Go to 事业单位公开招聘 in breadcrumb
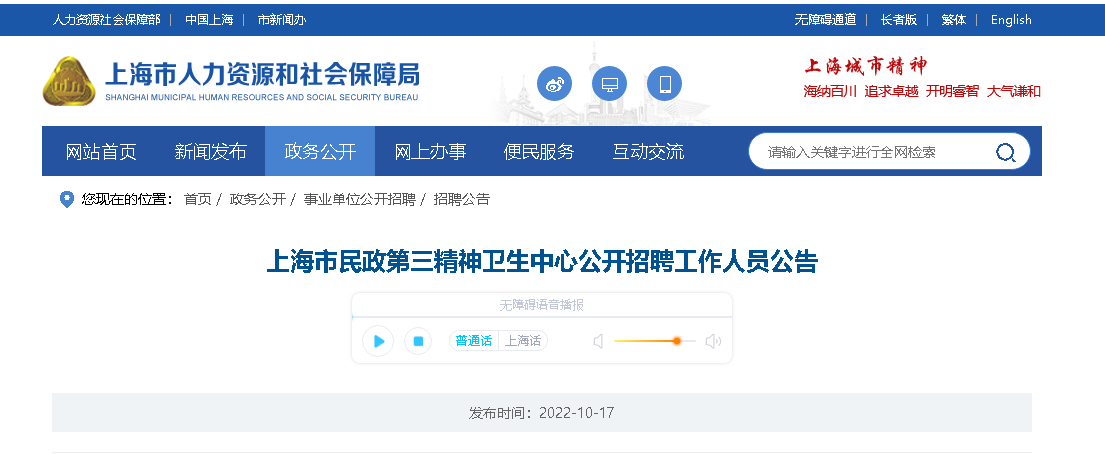Viewport: 1105px width, 454px height. [359, 200]
